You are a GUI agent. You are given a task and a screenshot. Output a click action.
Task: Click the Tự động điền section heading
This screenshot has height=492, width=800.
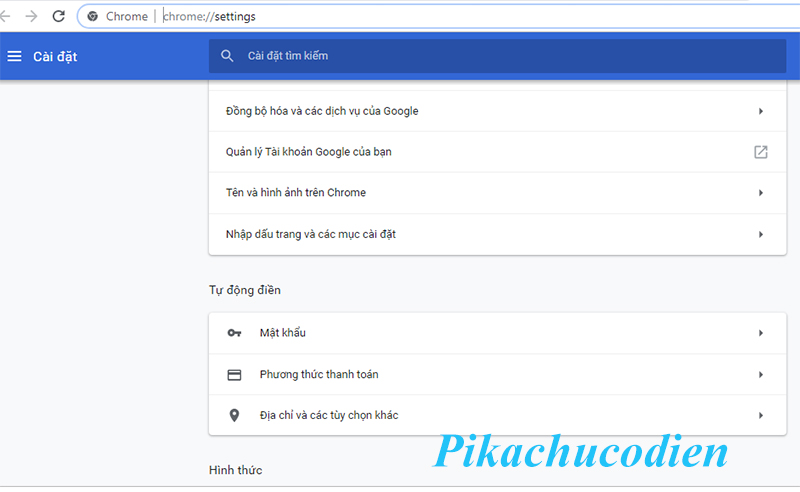[245, 290]
